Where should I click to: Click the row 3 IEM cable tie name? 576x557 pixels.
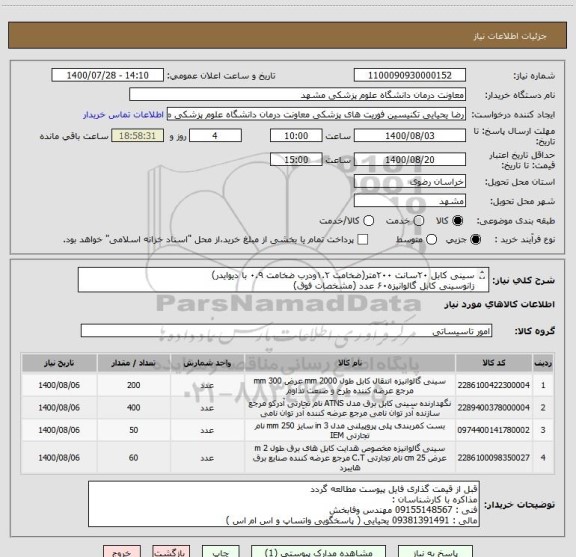tap(350, 431)
